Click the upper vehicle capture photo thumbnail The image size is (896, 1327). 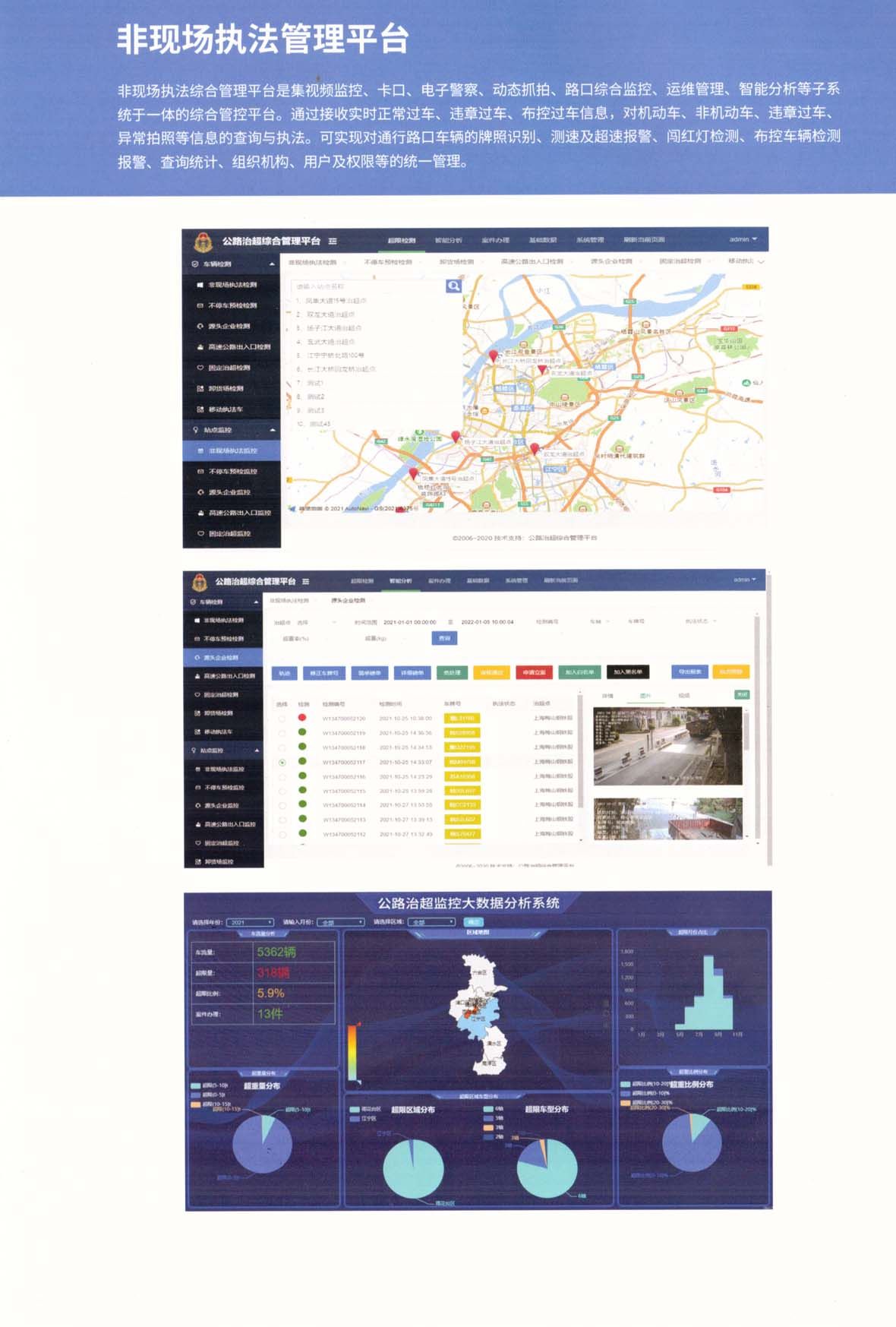coord(667,745)
